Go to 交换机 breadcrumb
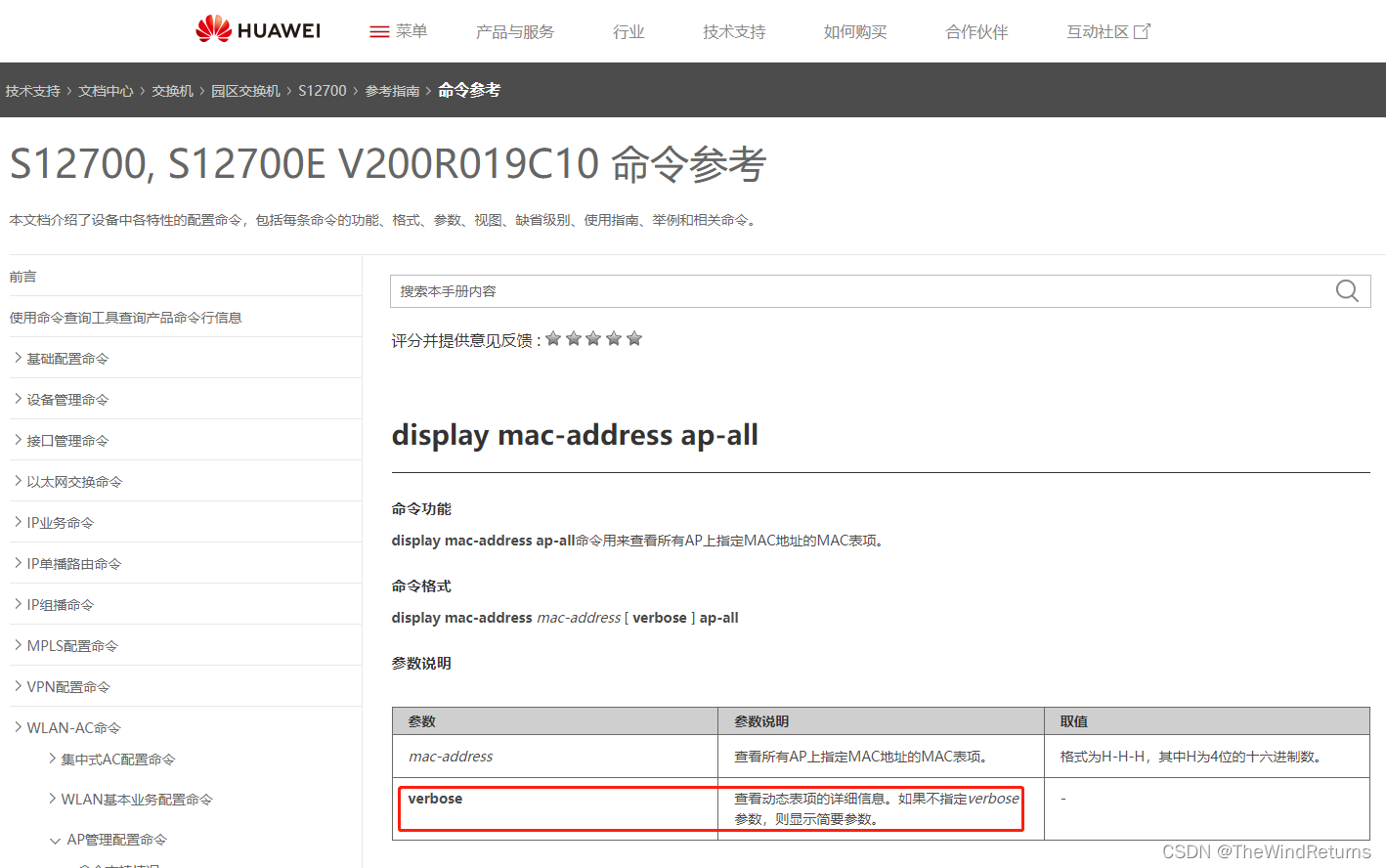 172,90
